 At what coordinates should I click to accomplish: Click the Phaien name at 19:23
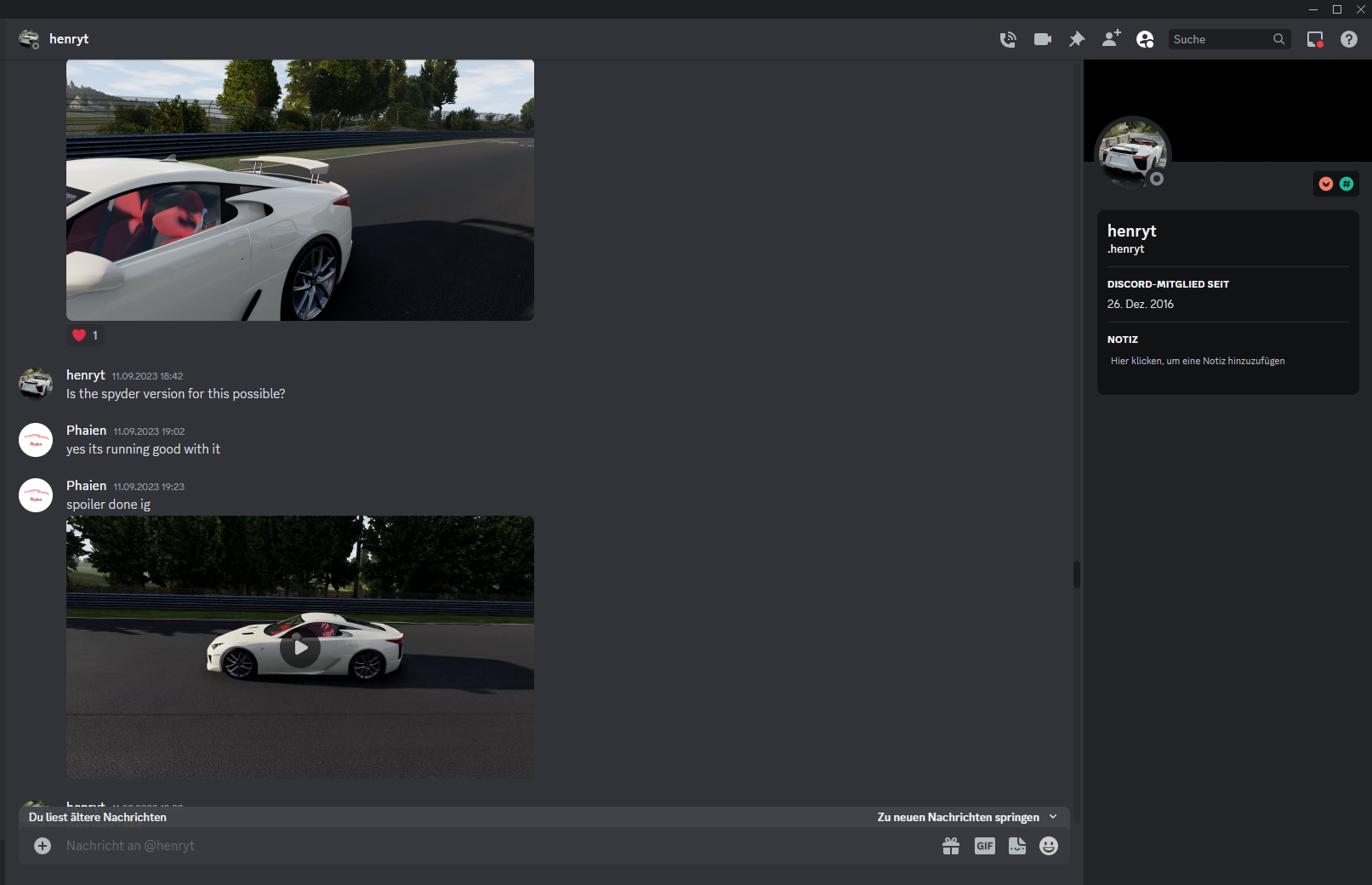[x=87, y=486]
